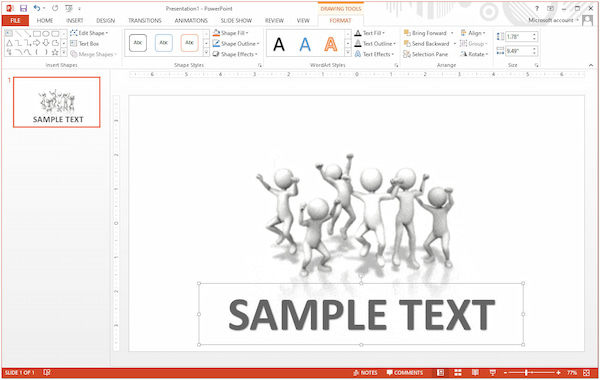Screen dimensions: 600x380
Task: Apply the black outline Abc shape style
Action: point(138,43)
